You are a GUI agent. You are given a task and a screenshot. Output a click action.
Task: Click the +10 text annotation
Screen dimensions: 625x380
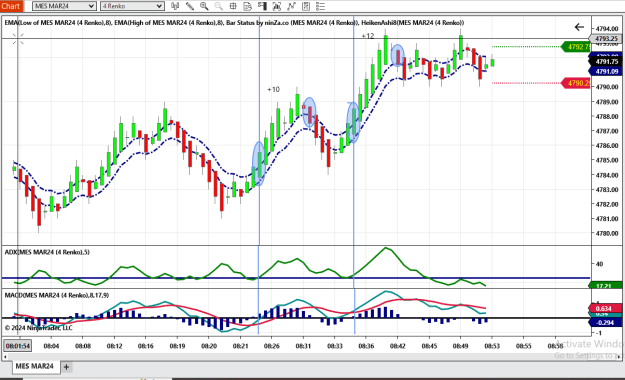[273, 89]
